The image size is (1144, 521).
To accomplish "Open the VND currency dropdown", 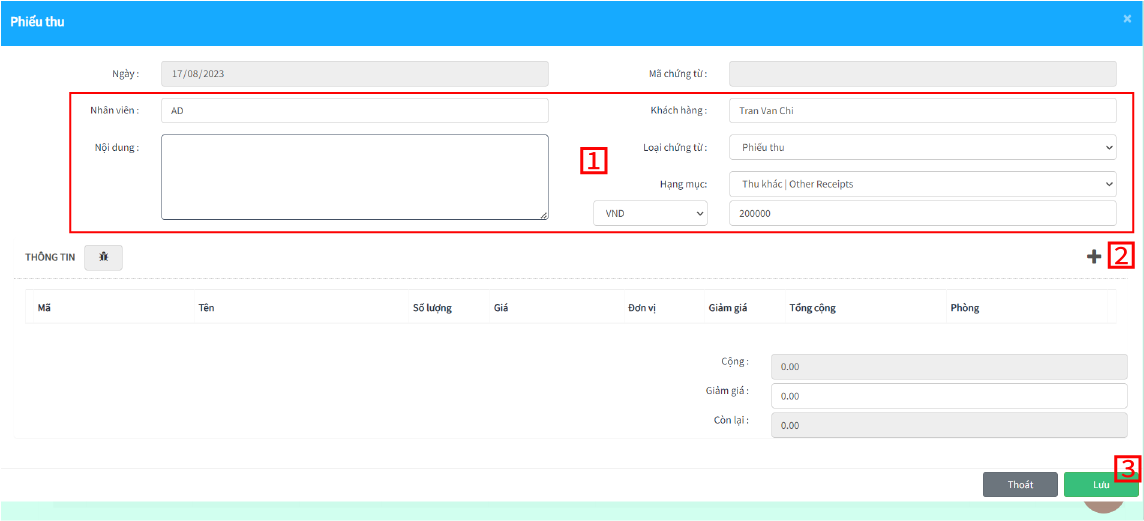I will 650,213.
